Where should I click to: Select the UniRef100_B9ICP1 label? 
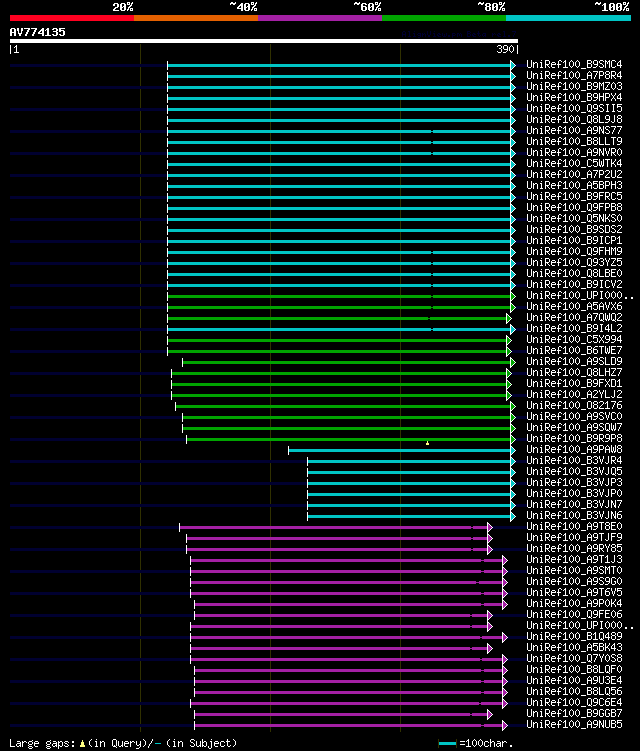pos(574,240)
